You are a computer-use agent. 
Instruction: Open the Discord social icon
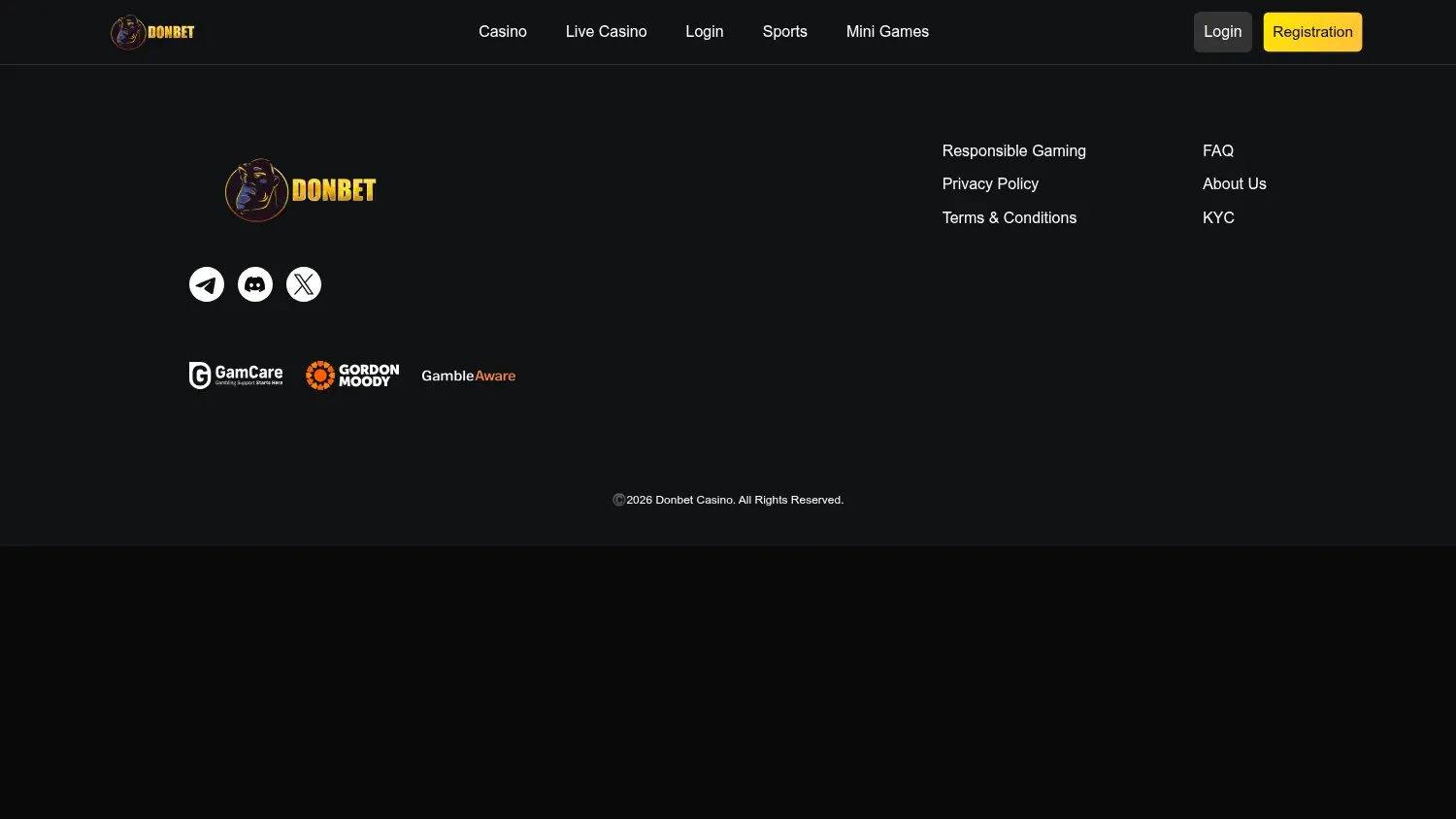(255, 284)
